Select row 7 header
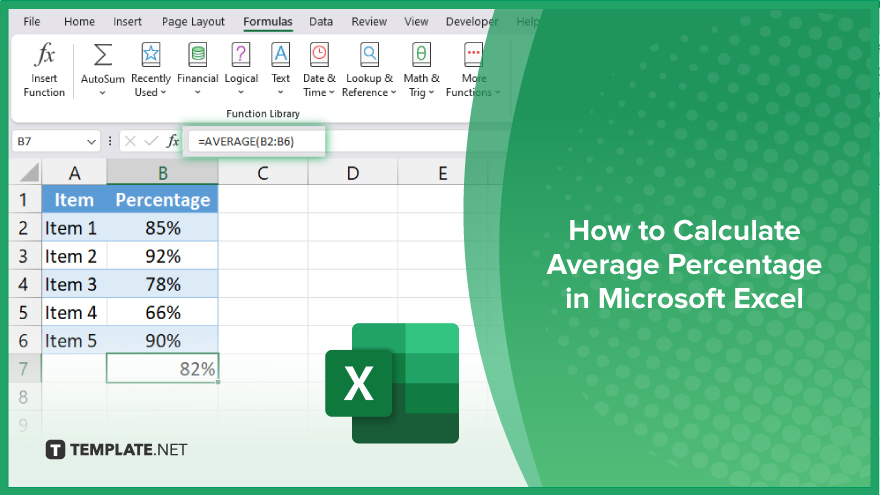Viewport: 880px width, 495px height. [x=25, y=369]
